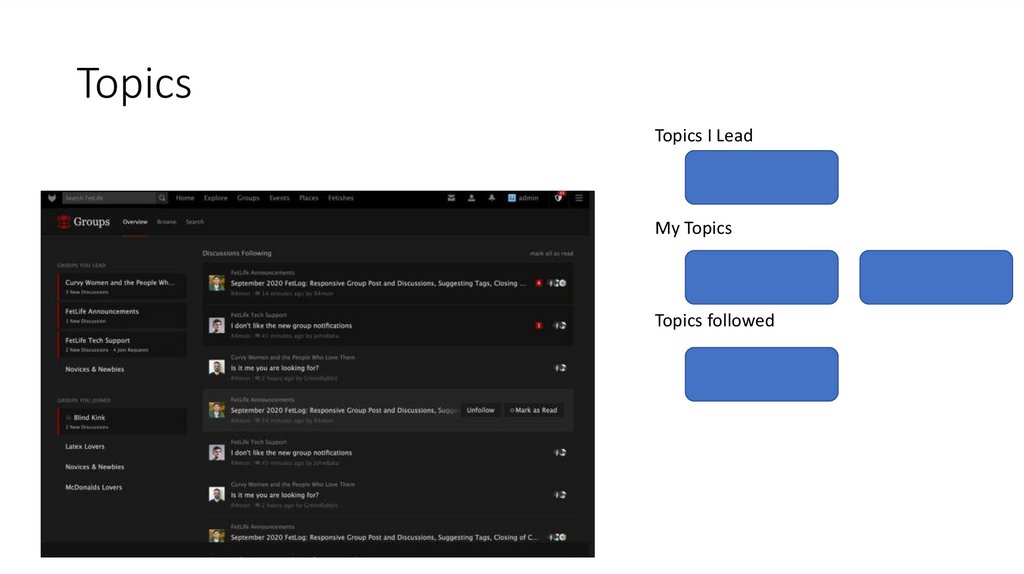The height and width of the screenshot is (574, 1024).
Task: Click the admin avatar icon
Action: tap(512, 198)
